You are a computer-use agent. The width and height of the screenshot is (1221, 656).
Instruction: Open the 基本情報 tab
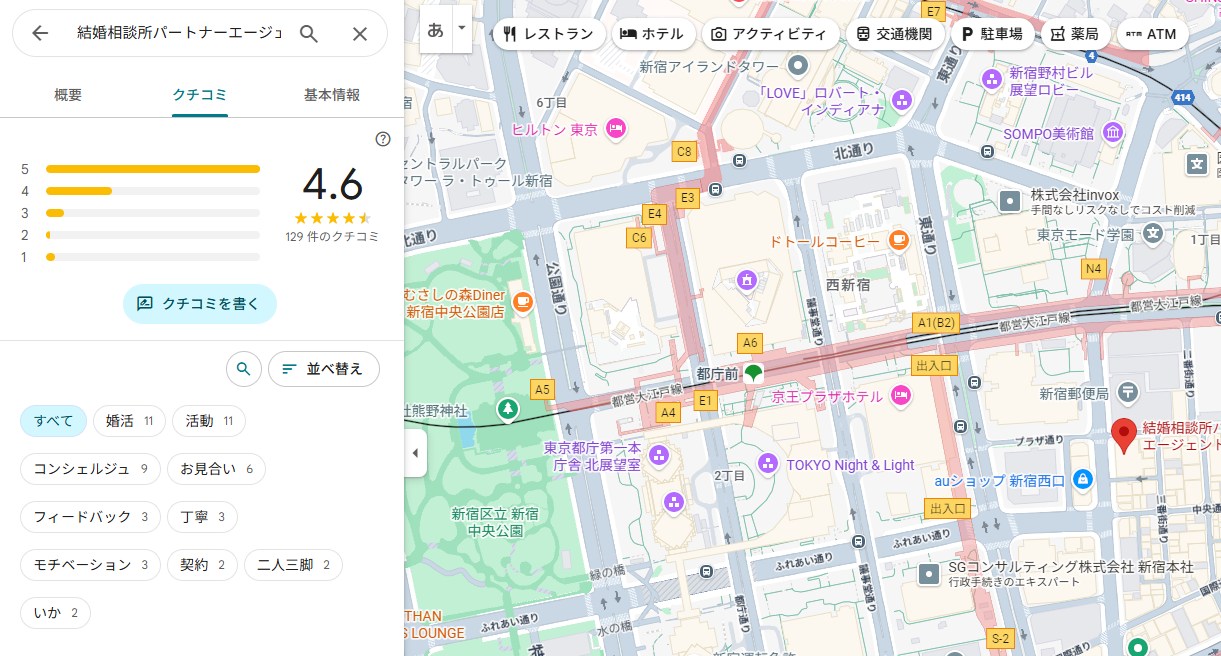tap(331, 95)
